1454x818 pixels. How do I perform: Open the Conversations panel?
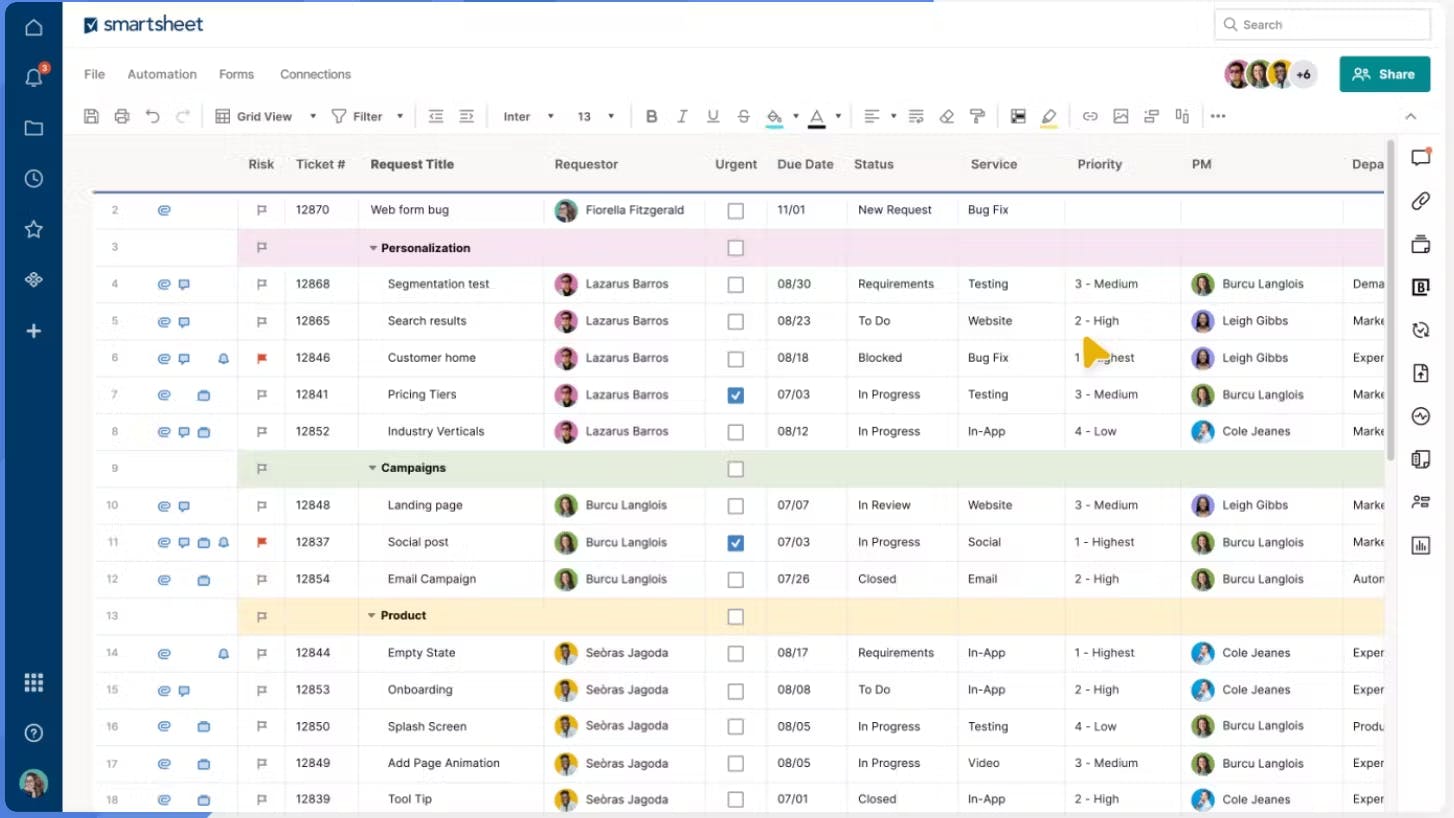point(1421,156)
